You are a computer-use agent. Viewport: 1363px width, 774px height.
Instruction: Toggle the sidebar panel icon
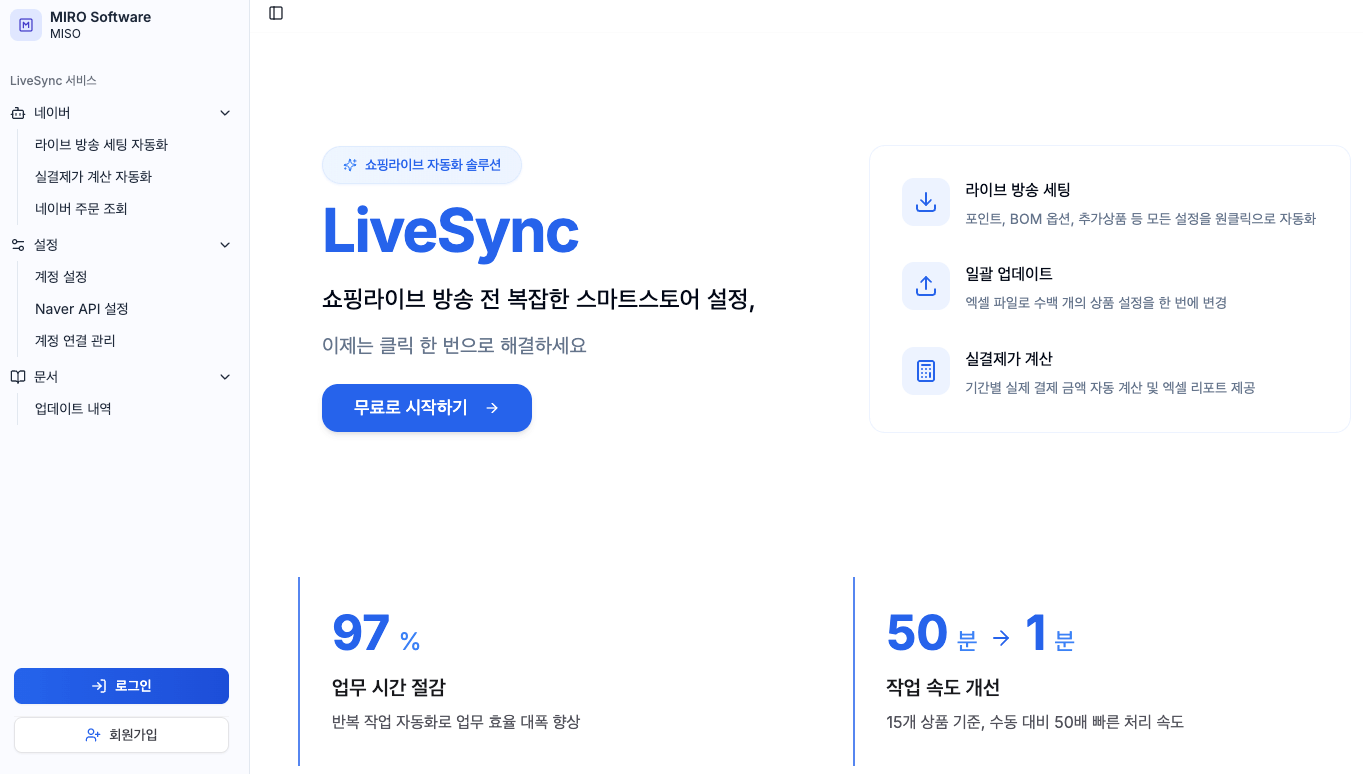(276, 13)
